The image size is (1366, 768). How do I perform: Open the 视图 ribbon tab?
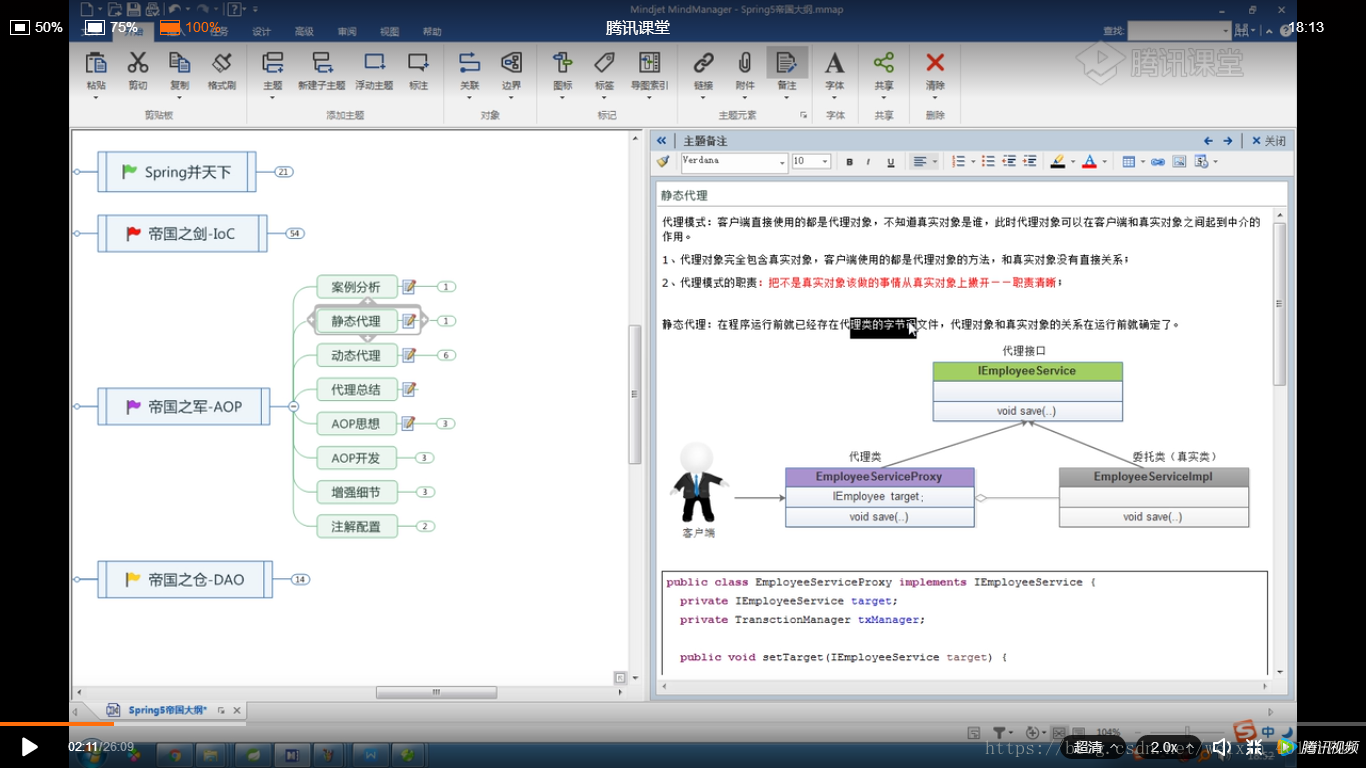click(390, 32)
